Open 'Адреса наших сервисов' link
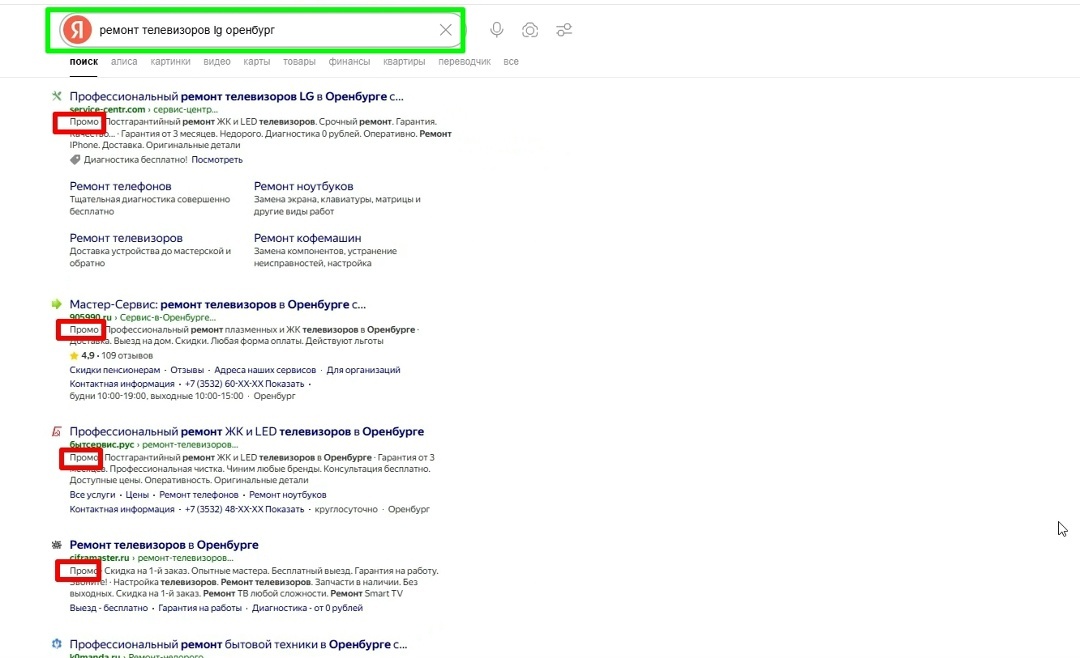 point(264,370)
